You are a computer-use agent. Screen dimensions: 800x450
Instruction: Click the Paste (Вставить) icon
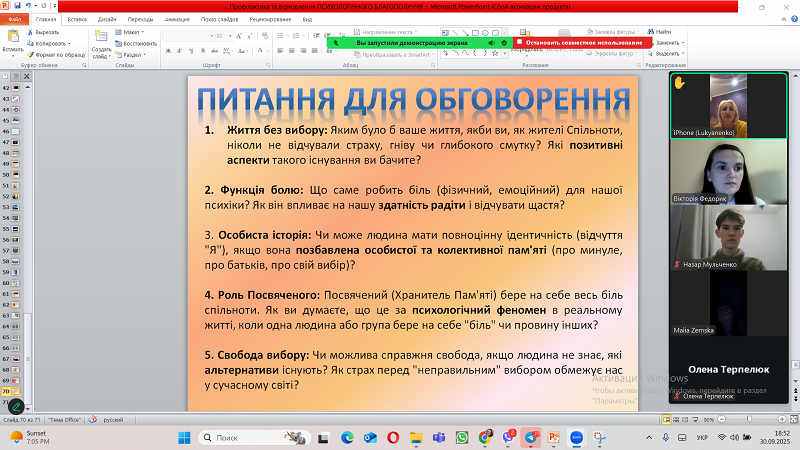coord(13,37)
